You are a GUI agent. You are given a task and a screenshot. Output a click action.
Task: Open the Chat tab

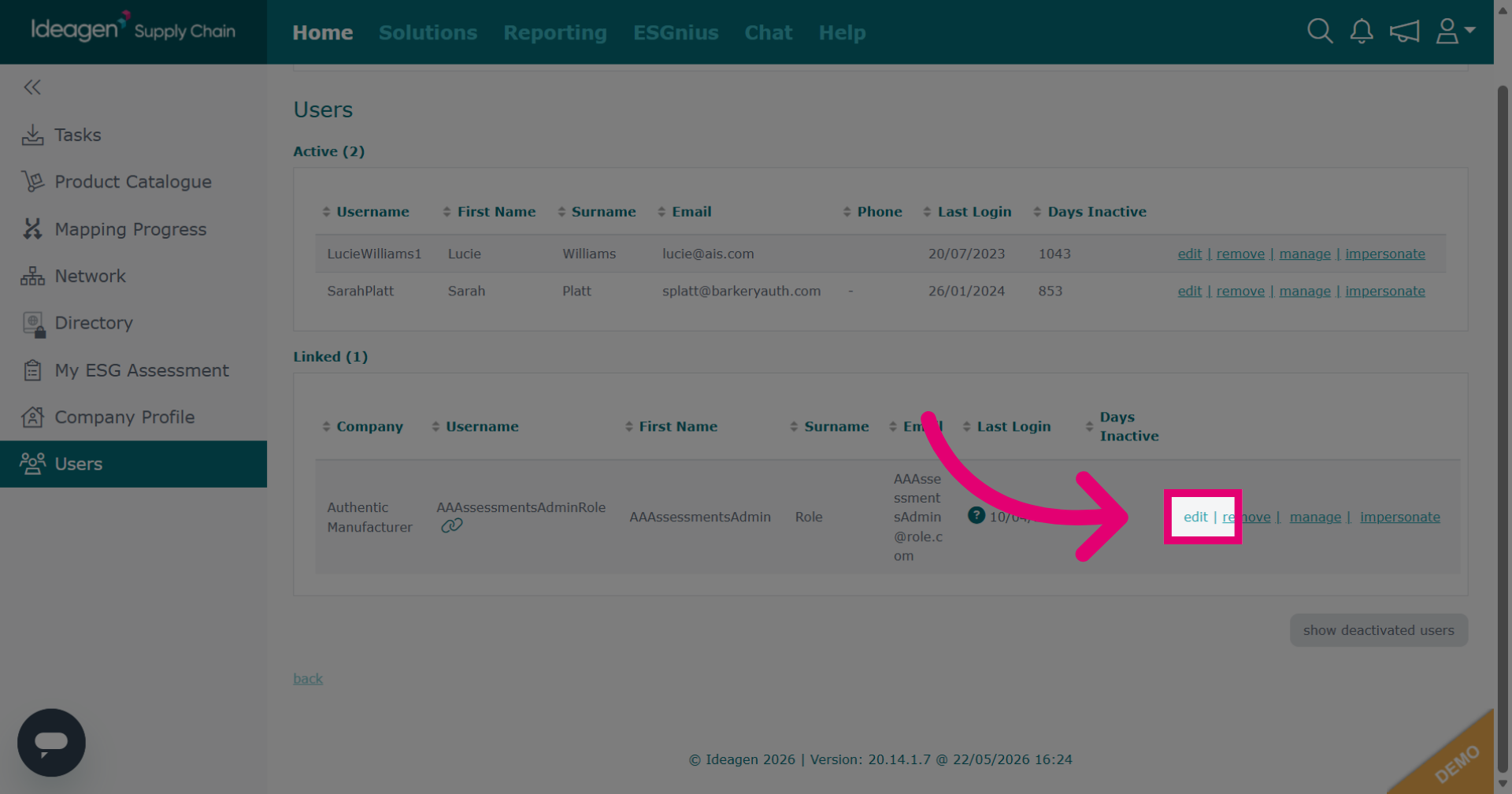[769, 32]
